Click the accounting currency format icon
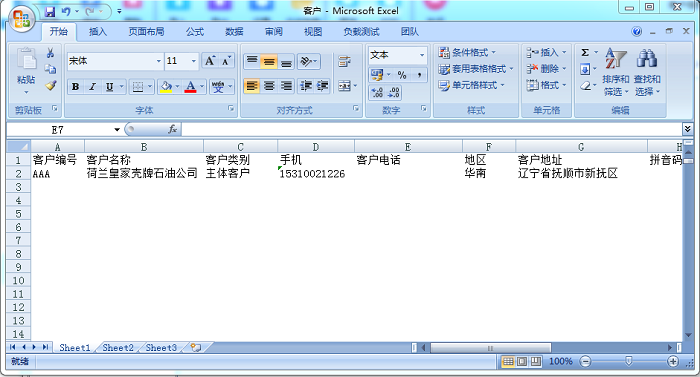Screen dimensions: 700x377 (377, 75)
